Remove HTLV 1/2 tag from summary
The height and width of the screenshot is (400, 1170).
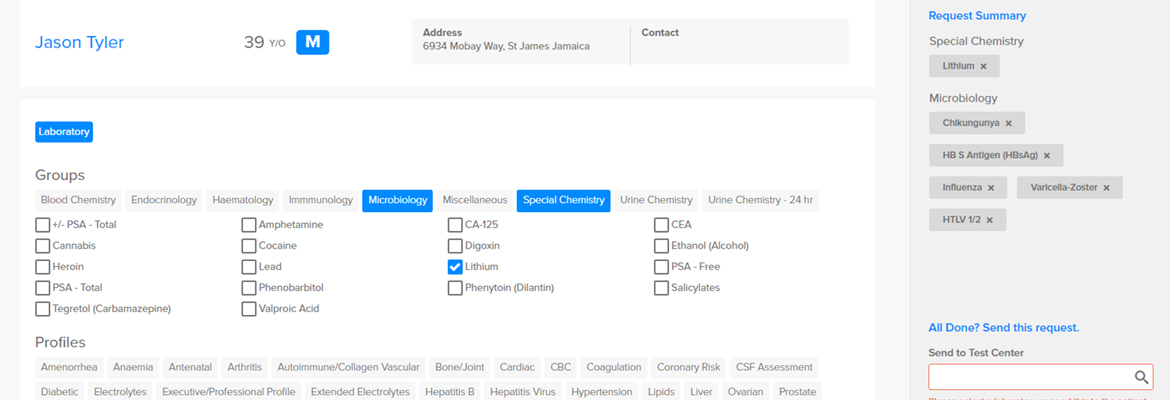pyautogui.click(x=989, y=220)
